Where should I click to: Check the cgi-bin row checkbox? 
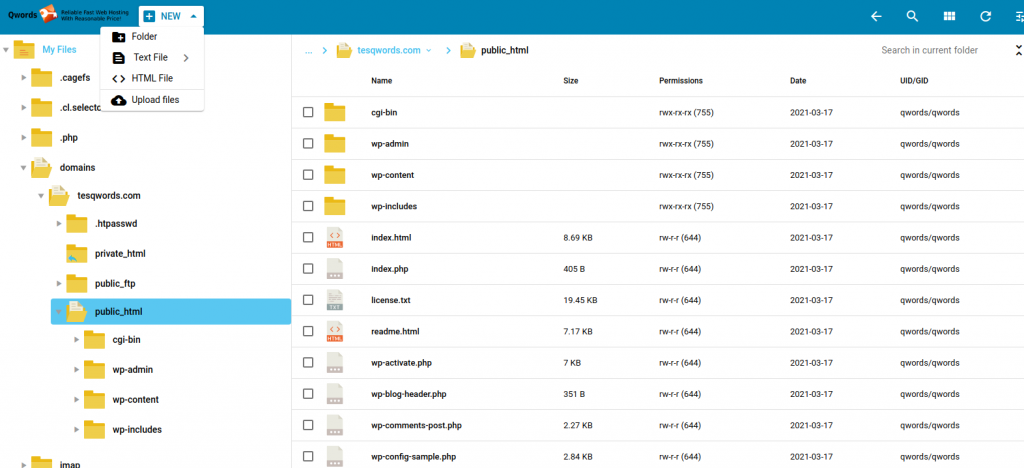pos(308,112)
